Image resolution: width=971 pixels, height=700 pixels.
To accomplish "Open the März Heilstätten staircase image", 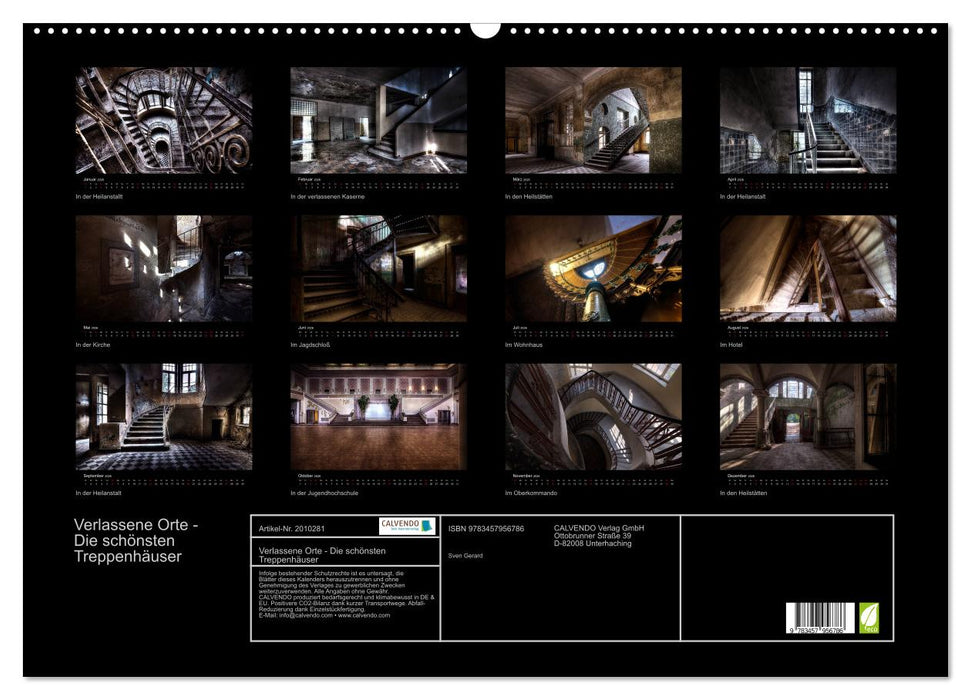I will [x=593, y=120].
